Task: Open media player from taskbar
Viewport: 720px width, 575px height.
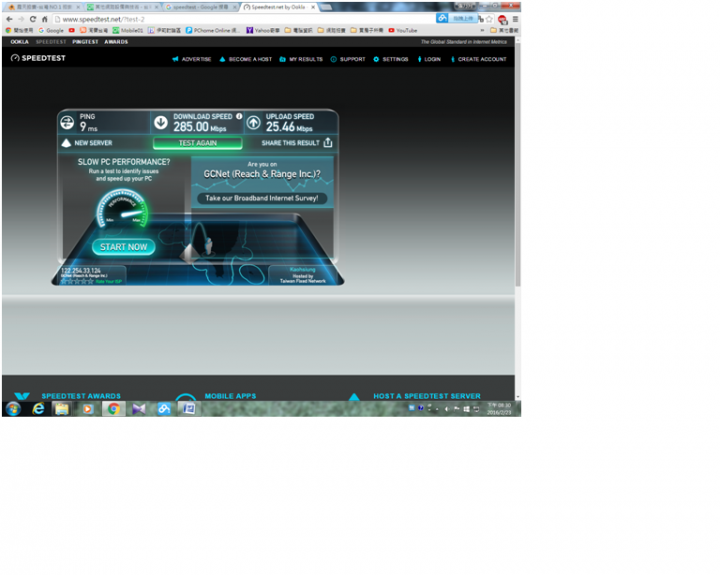Action: click(88, 408)
